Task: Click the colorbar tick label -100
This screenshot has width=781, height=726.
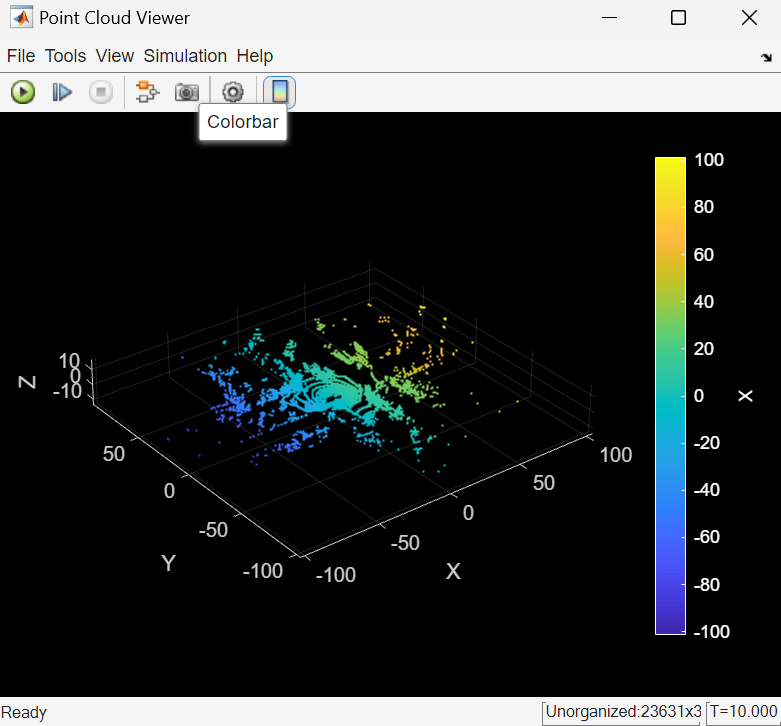Action: [711, 631]
